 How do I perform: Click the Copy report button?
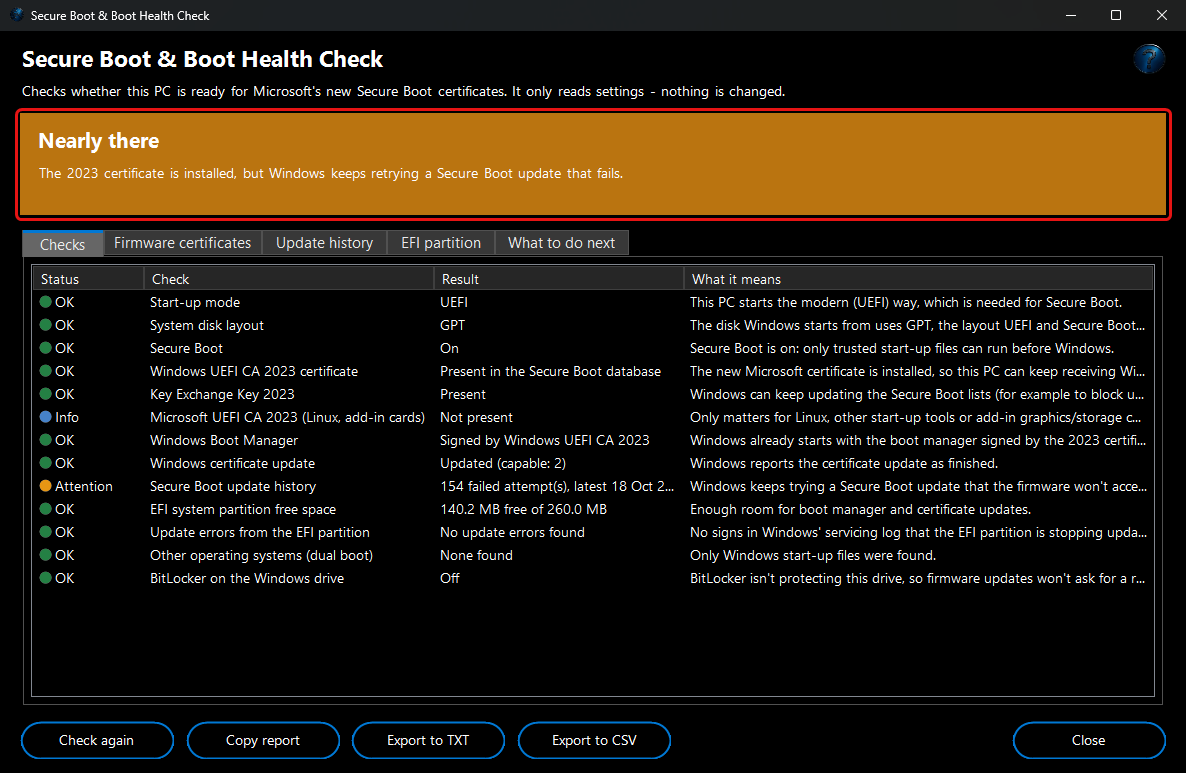coord(262,740)
